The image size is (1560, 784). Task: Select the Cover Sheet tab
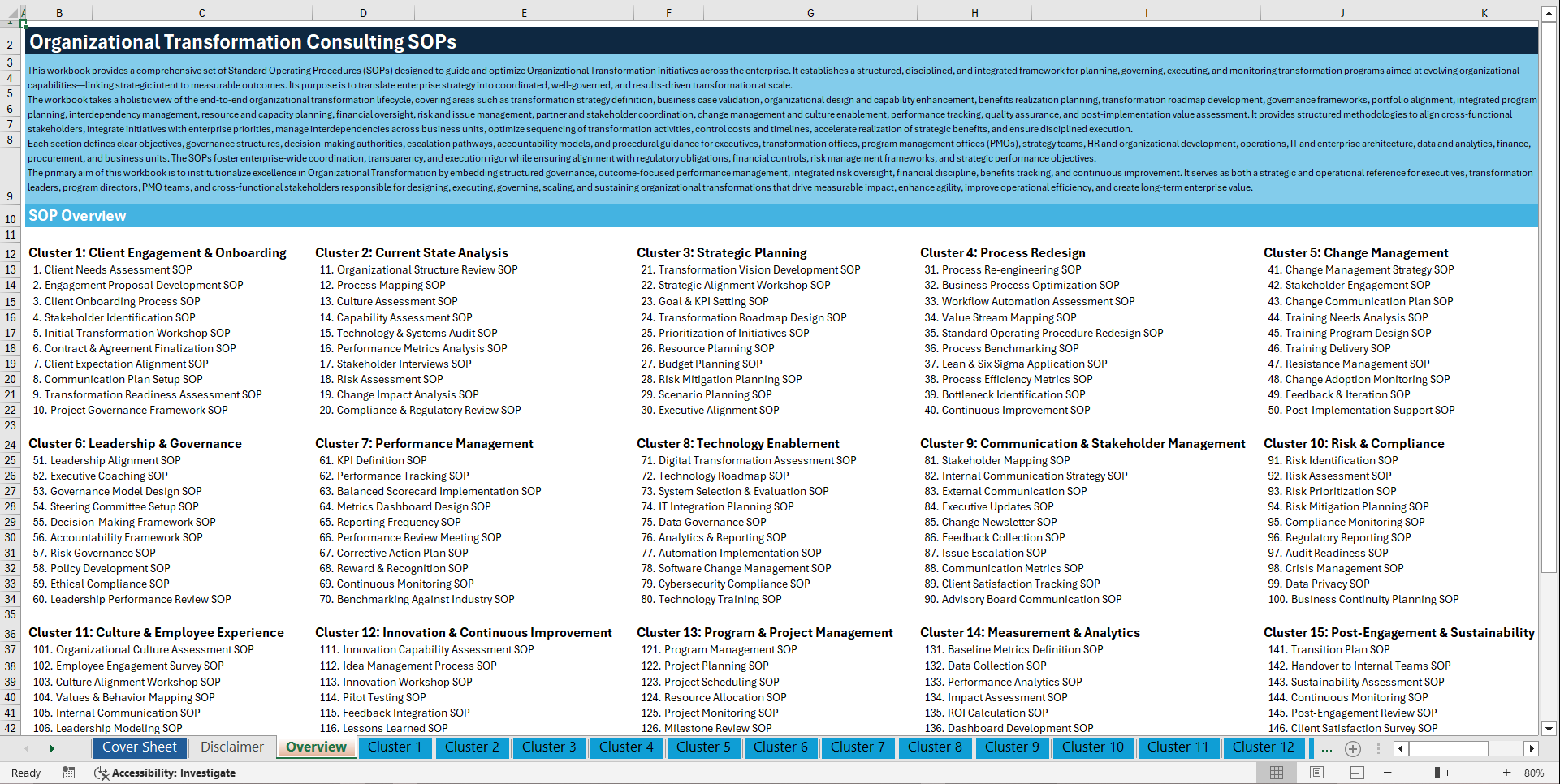coord(139,747)
